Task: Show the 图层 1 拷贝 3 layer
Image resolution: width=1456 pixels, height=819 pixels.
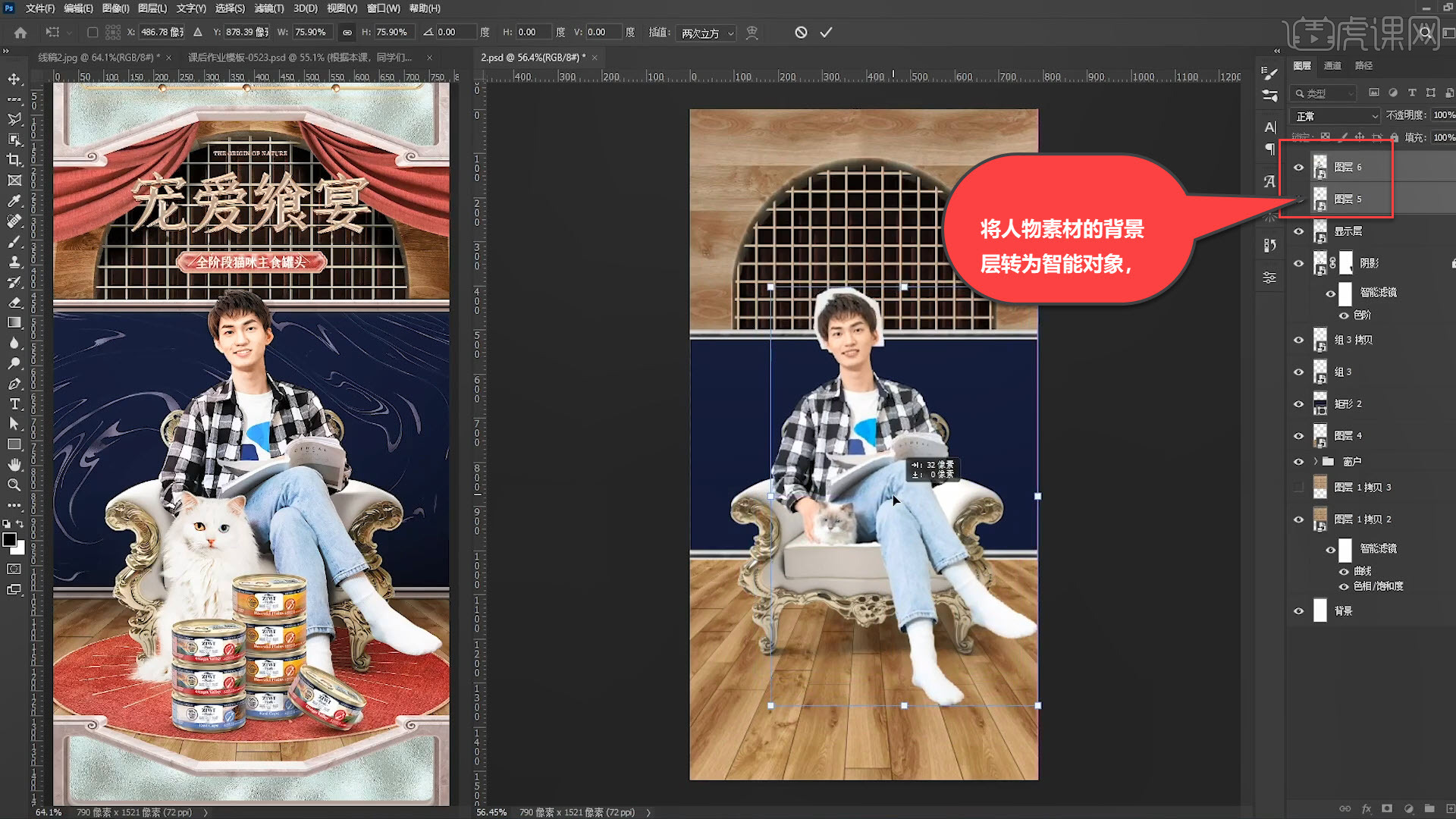Action: click(1298, 487)
